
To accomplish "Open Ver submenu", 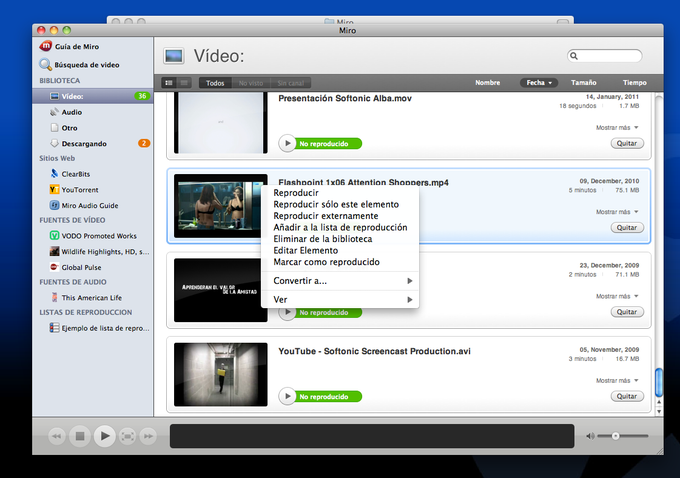I will 340,299.
